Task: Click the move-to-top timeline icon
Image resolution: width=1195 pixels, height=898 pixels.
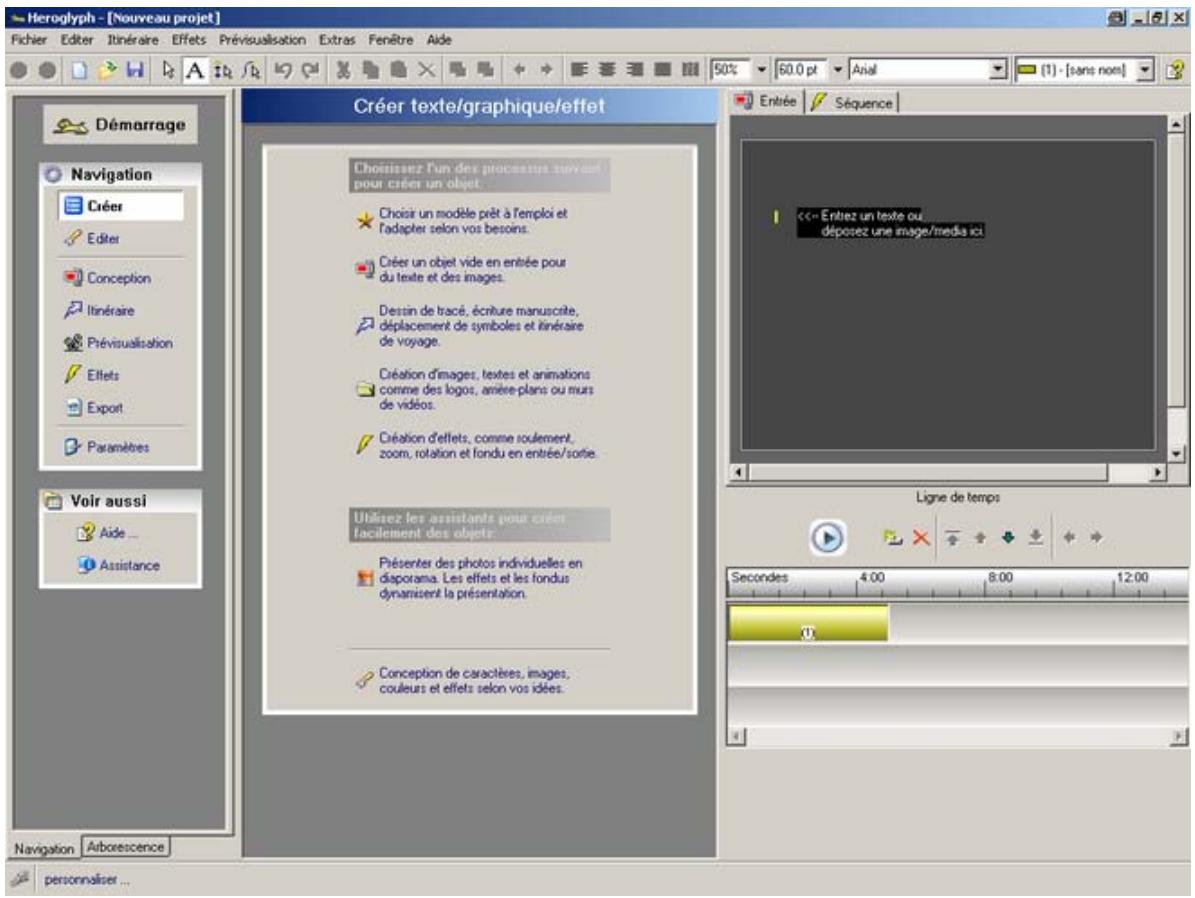Action: coord(952,537)
